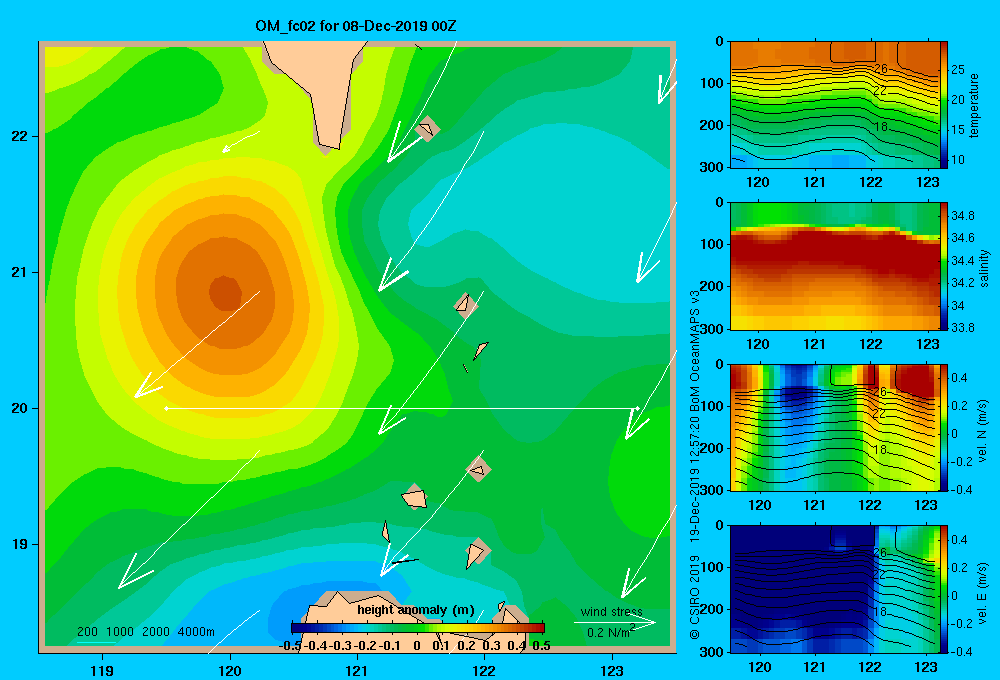Screen dimensions: 1000x680
Task: Click the temperature panel's vertical color bar
Action: [944, 105]
